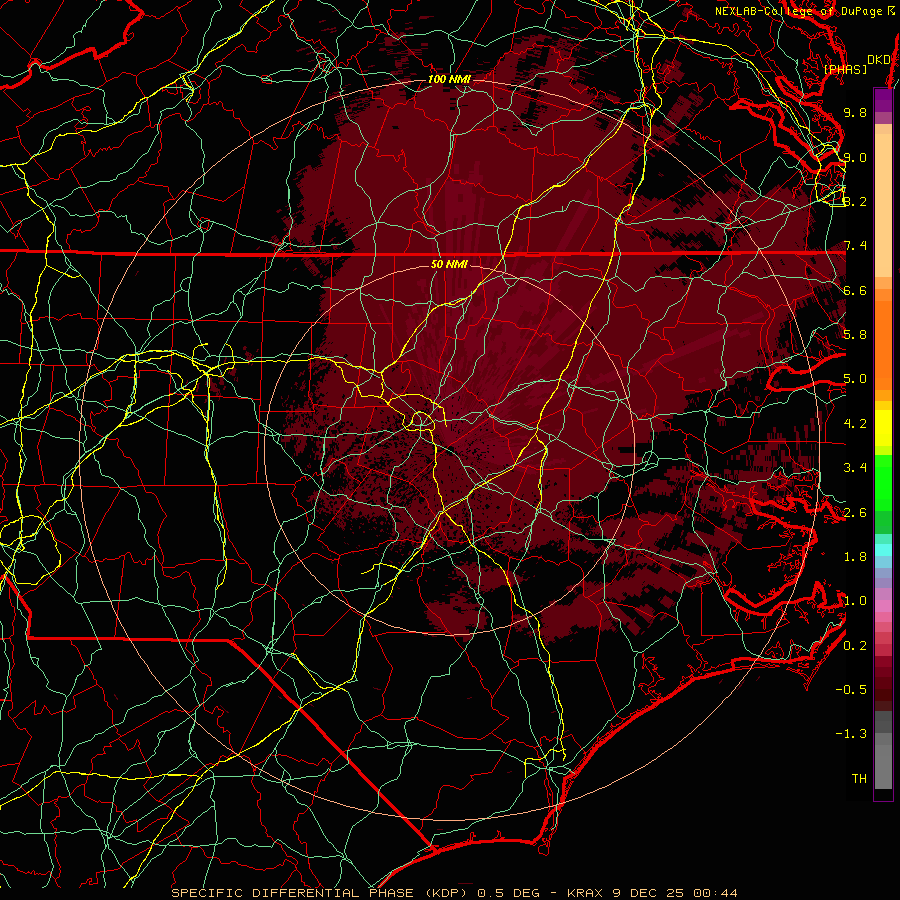Click the 1.0 legend value
The height and width of the screenshot is (900, 900).
[855, 601]
